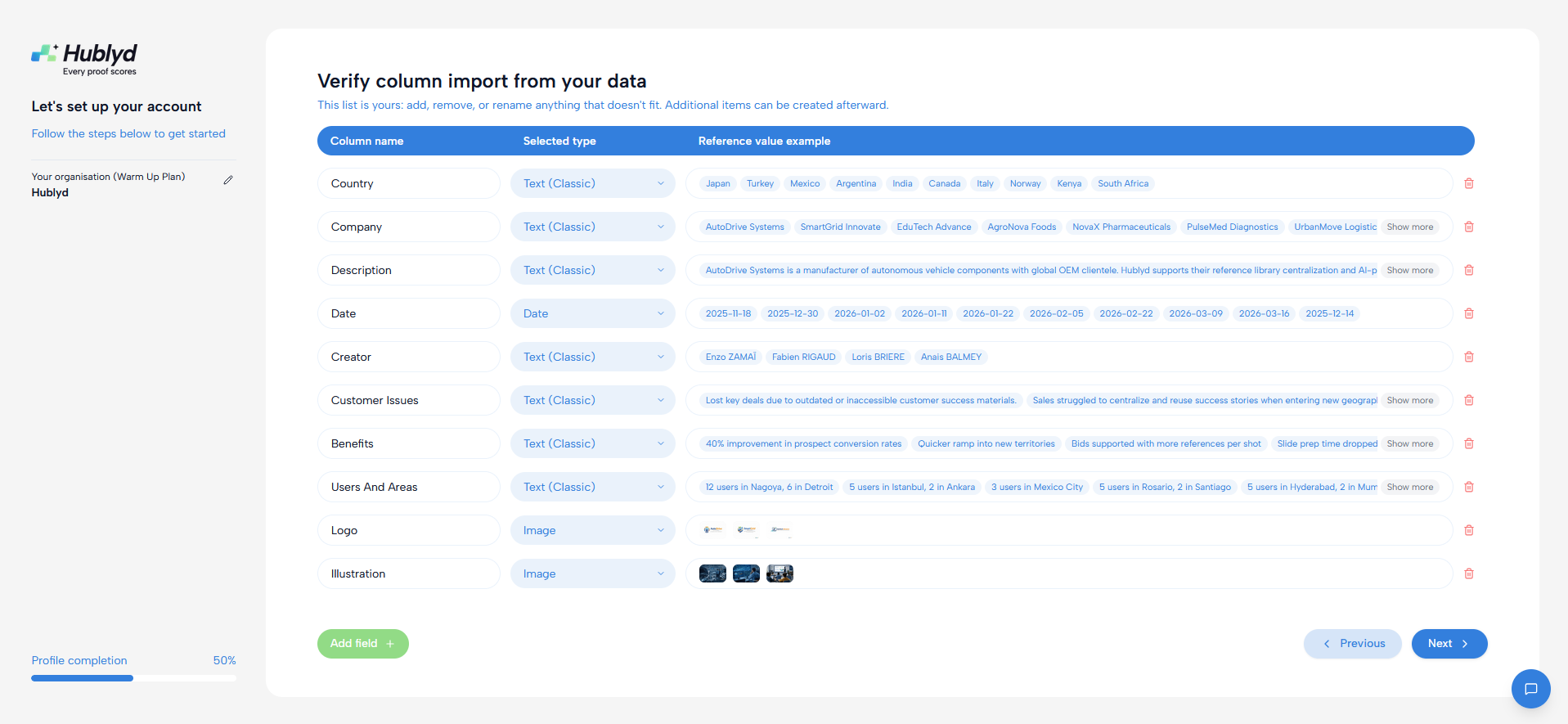Open the Country type dropdown
The height and width of the screenshot is (724, 1568).
(x=593, y=183)
